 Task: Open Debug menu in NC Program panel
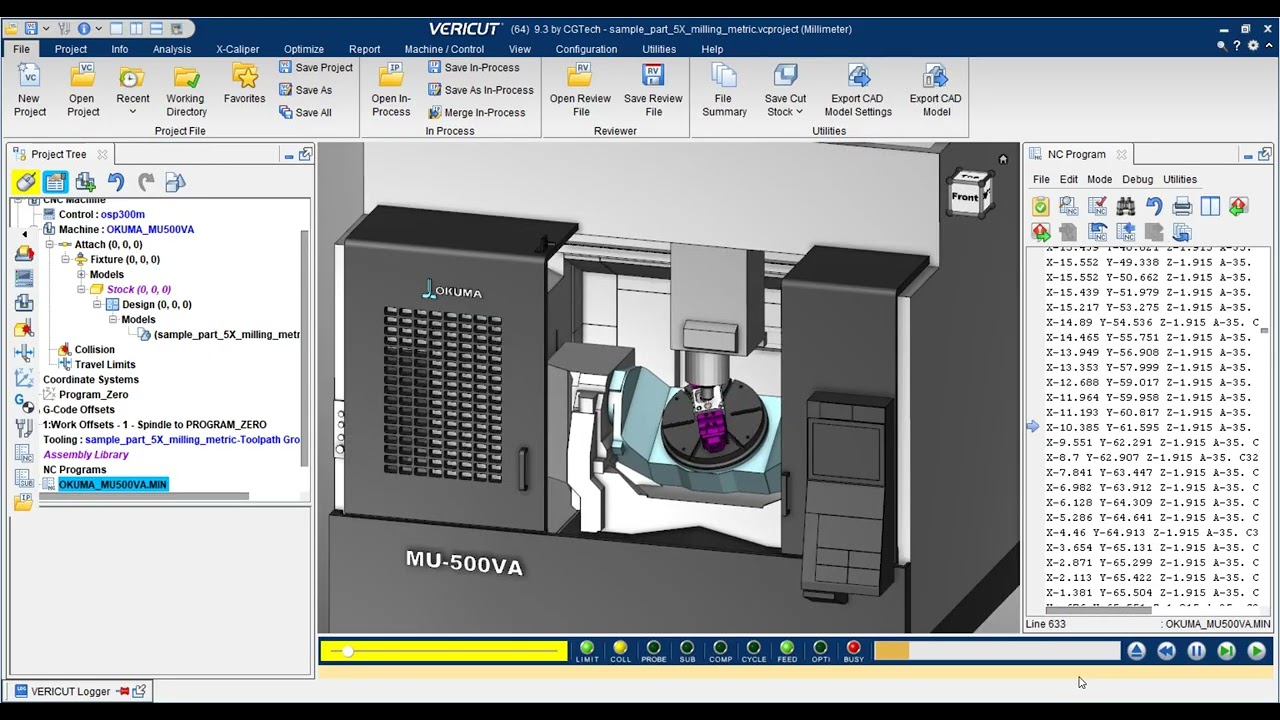[x=1137, y=179]
